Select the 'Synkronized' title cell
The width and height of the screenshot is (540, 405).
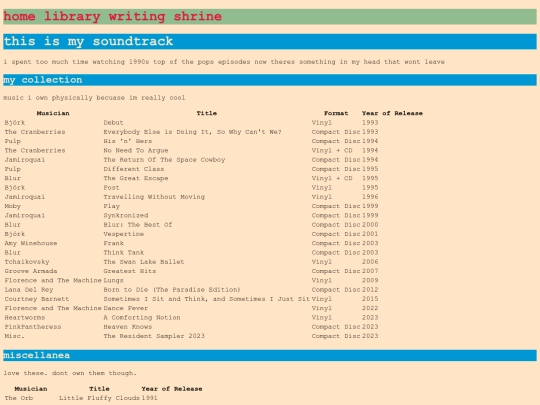(126, 216)
